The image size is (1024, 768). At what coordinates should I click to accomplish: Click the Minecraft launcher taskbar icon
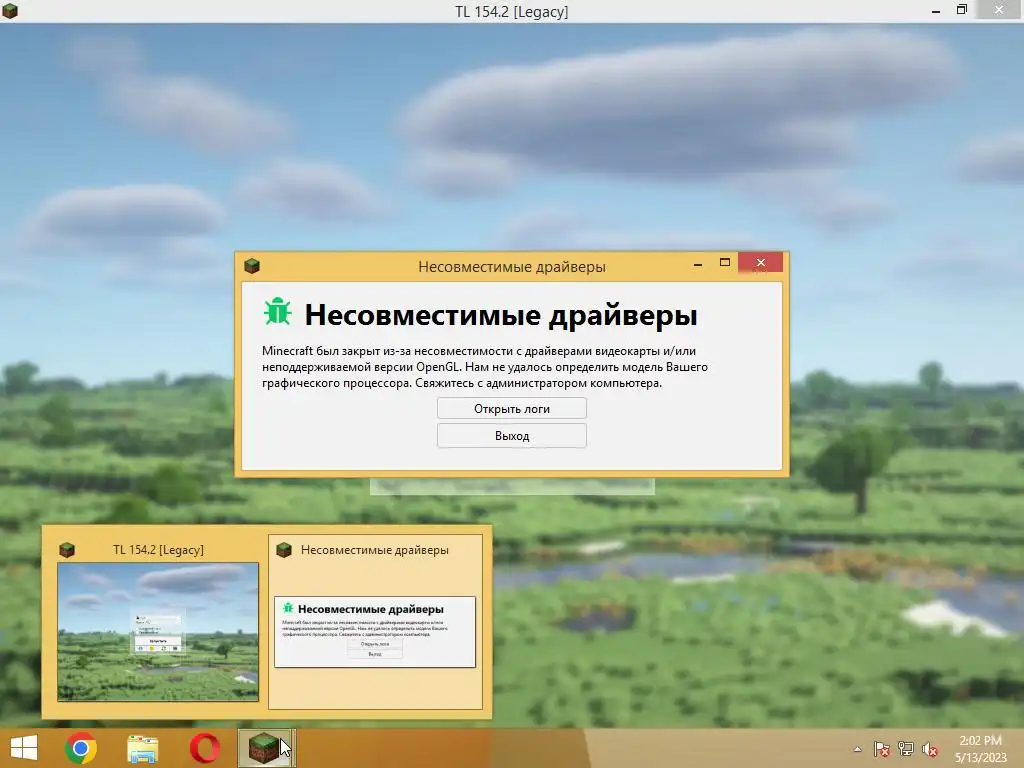coord(266,748)
